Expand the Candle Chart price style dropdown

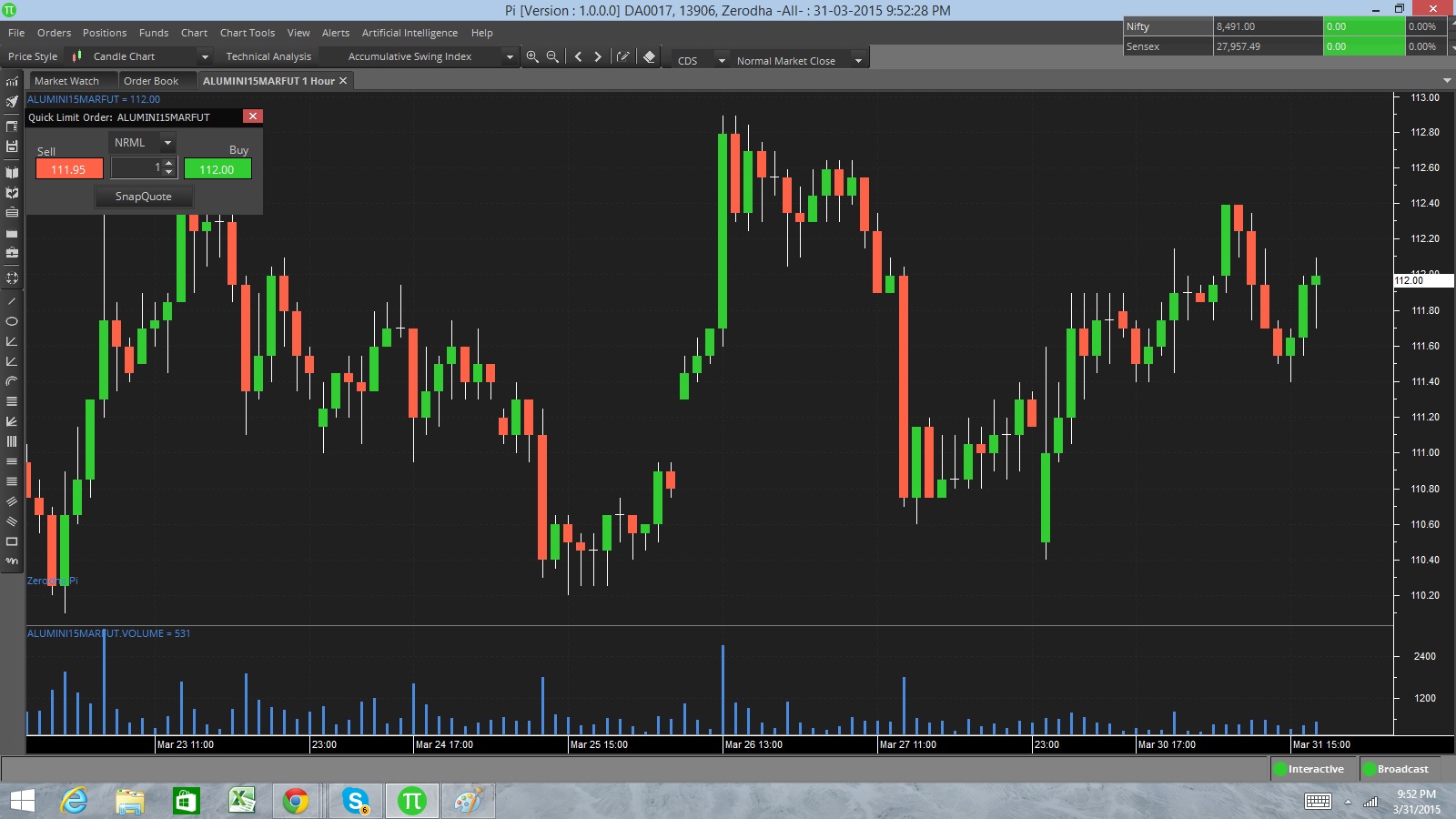click(x=205, y=56)
